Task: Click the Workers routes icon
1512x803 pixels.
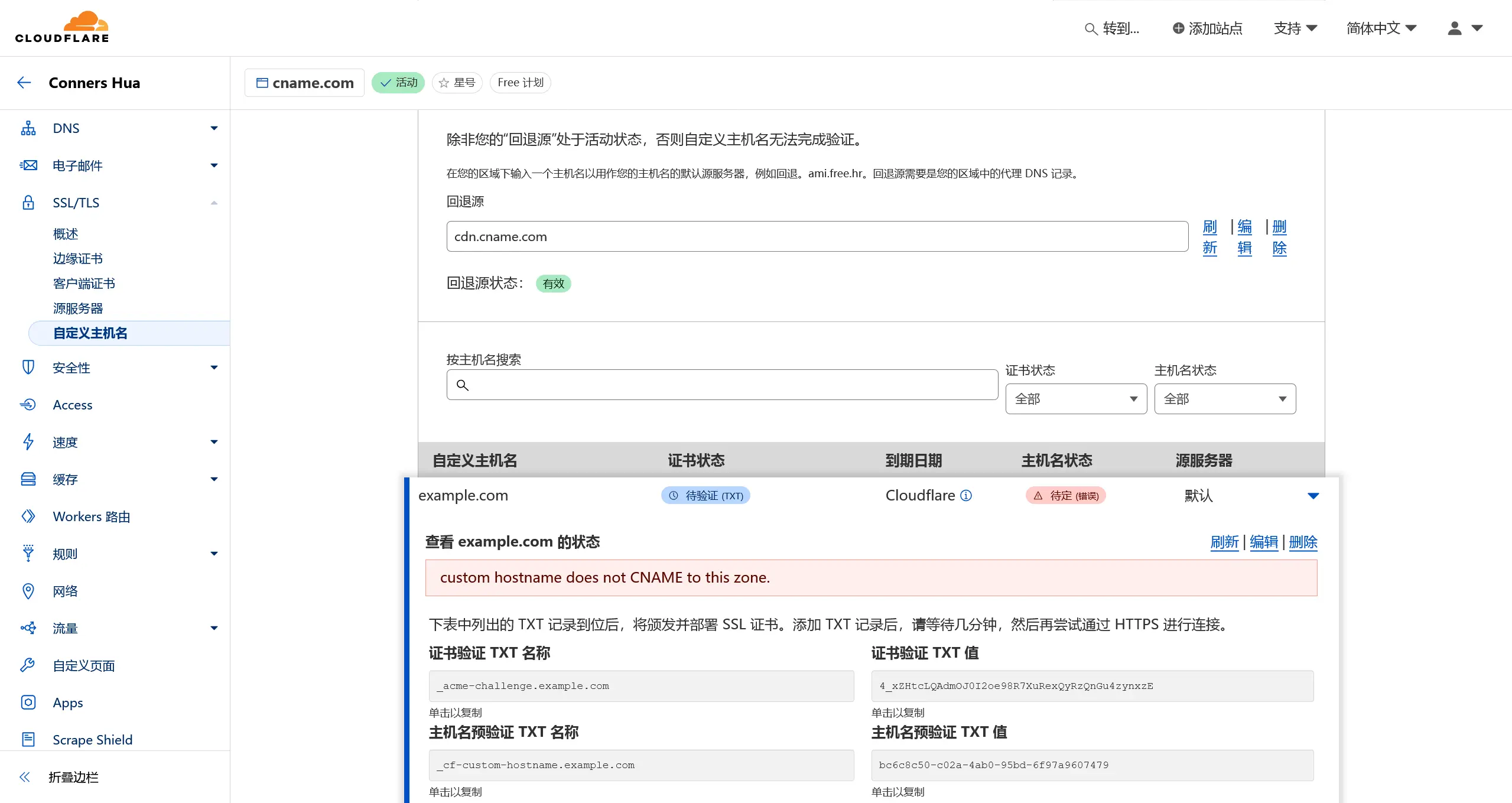Action: [x=28, y=516]
